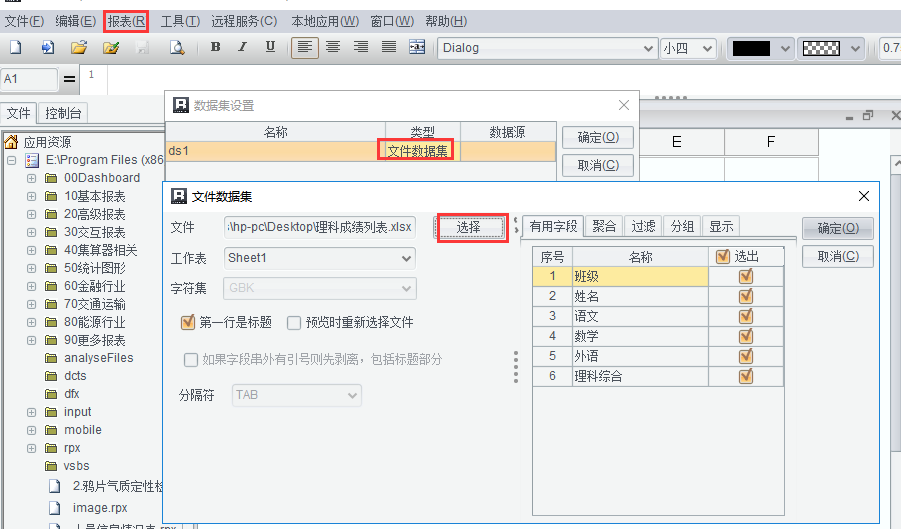The image size is (901, 529).
Task: Open the 工具(T) menu
Action: pos(180,21)
